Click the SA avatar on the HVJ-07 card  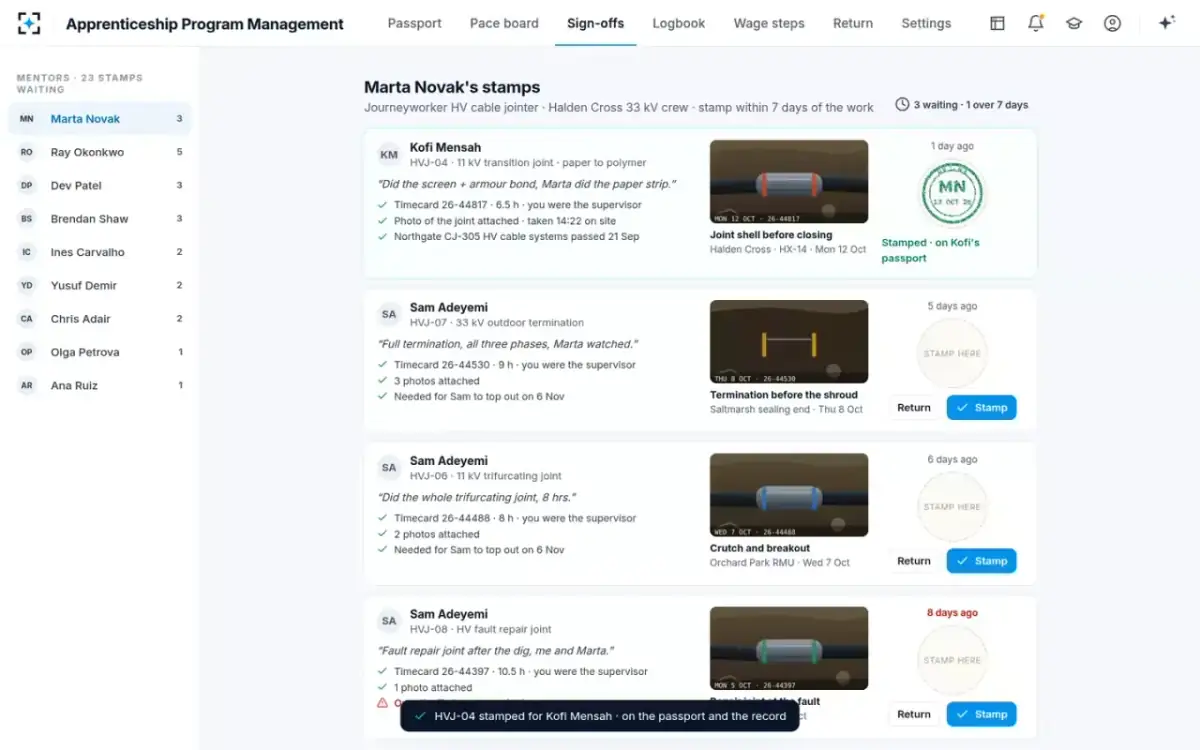(x=389, y=314)
